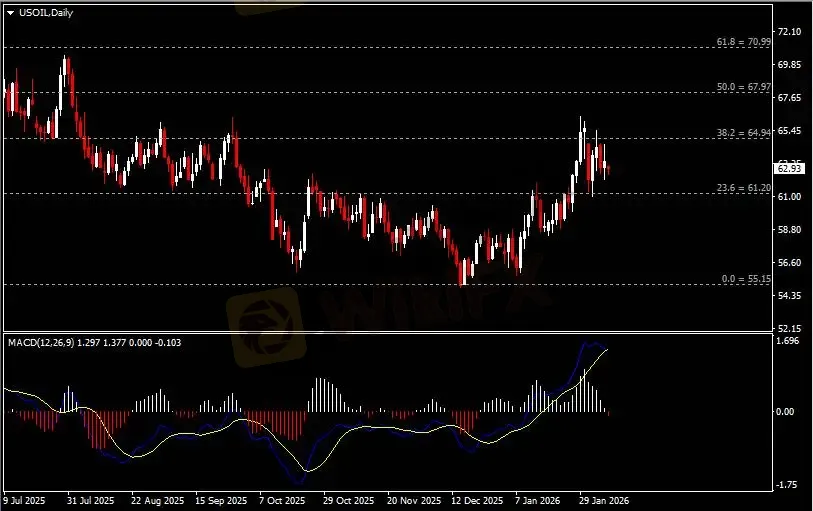Click the MACD scale value -1.75

pos(787,485)
